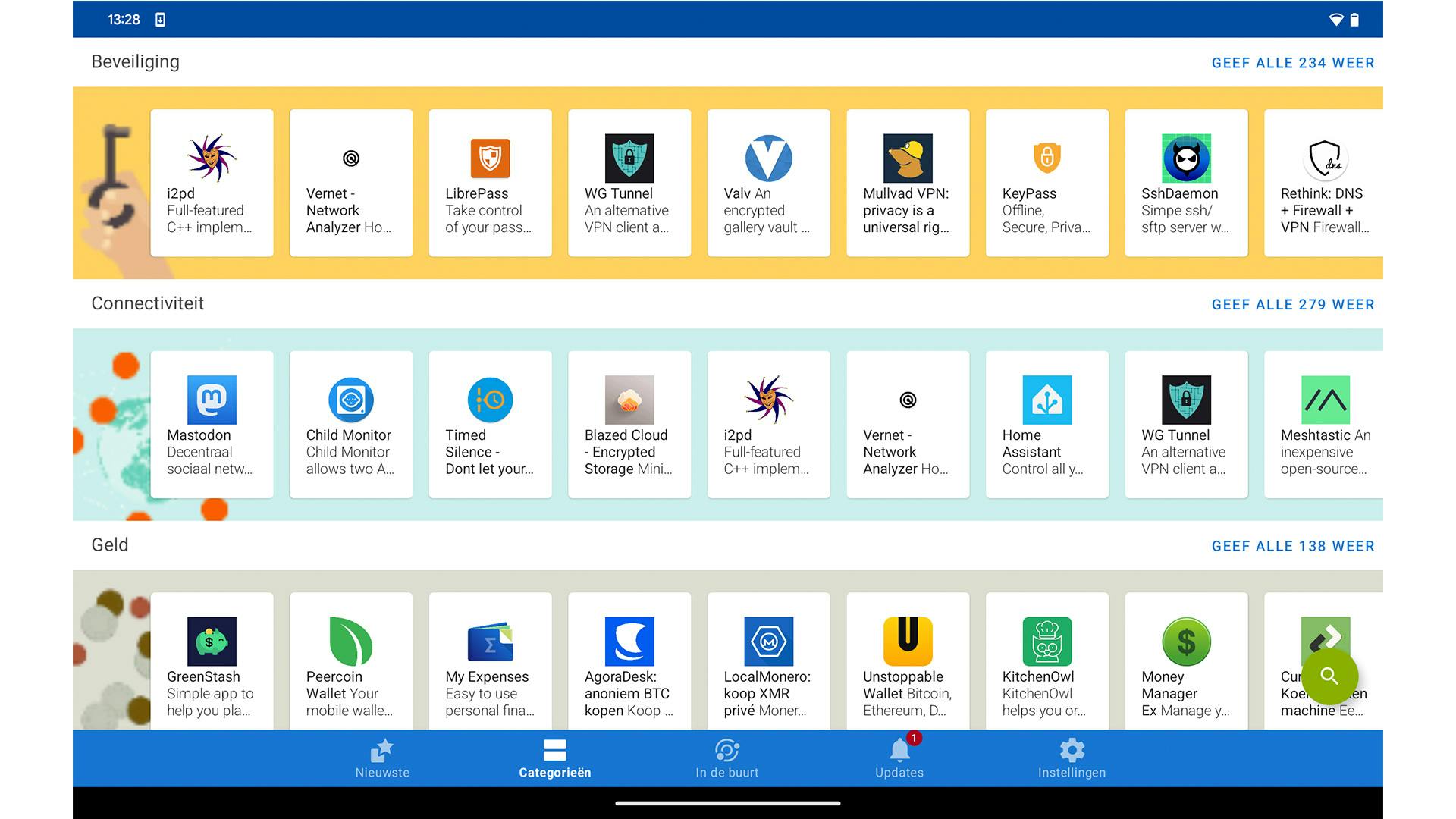The height and width of the screenshot is (819, 1456).
Task: Tap the Peercoin Wallet leaf icon
Action: coord(350,642)
